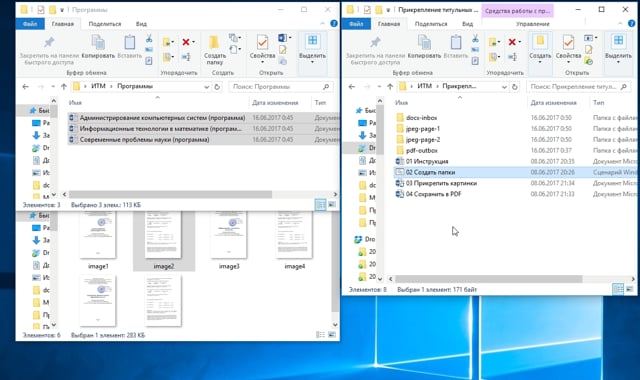Click blue help question mark in Программы window
The height and width of the screenshot is (380, 640).
tap(334, 24)
